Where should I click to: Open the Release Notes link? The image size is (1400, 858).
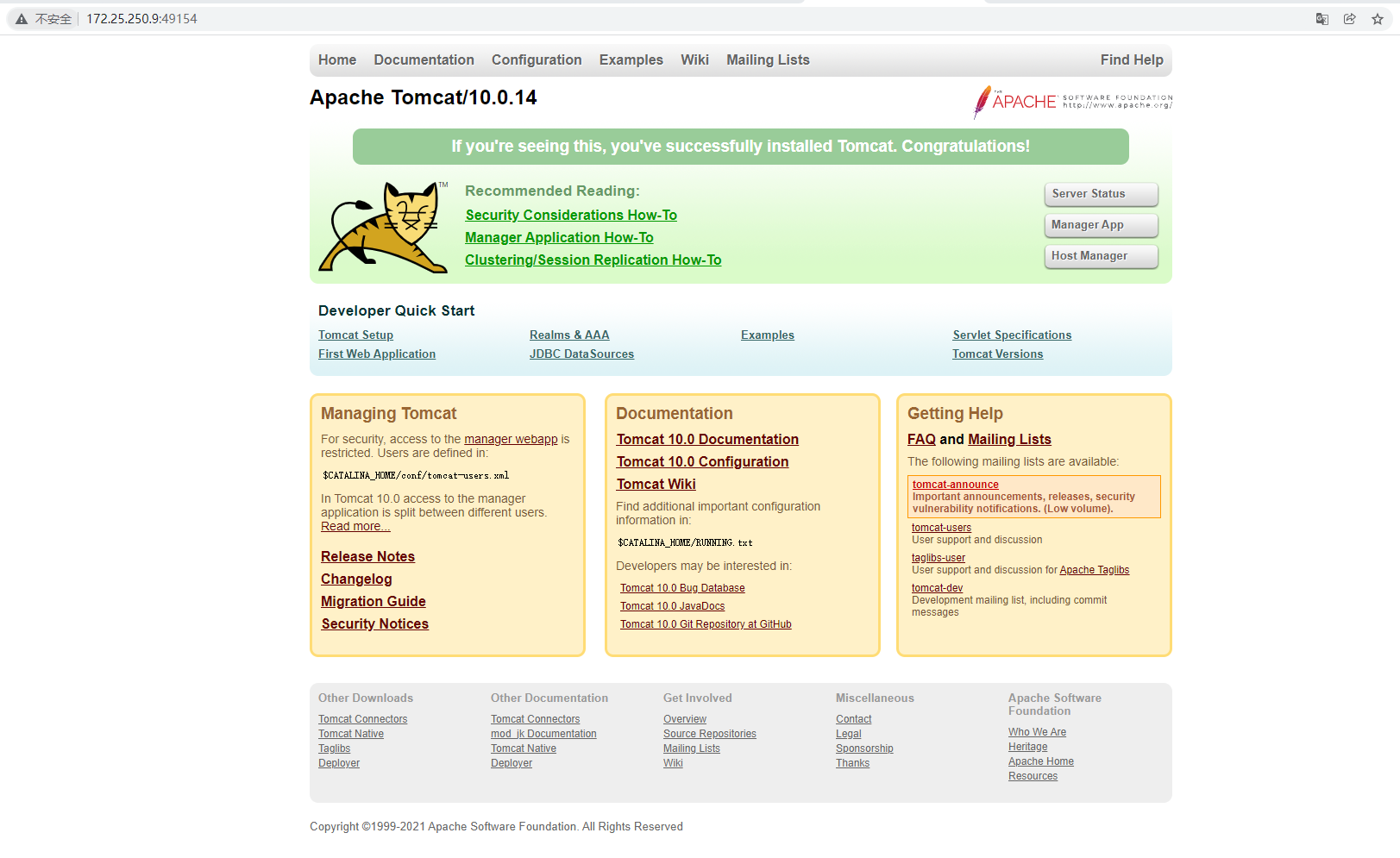click(367, 557)
